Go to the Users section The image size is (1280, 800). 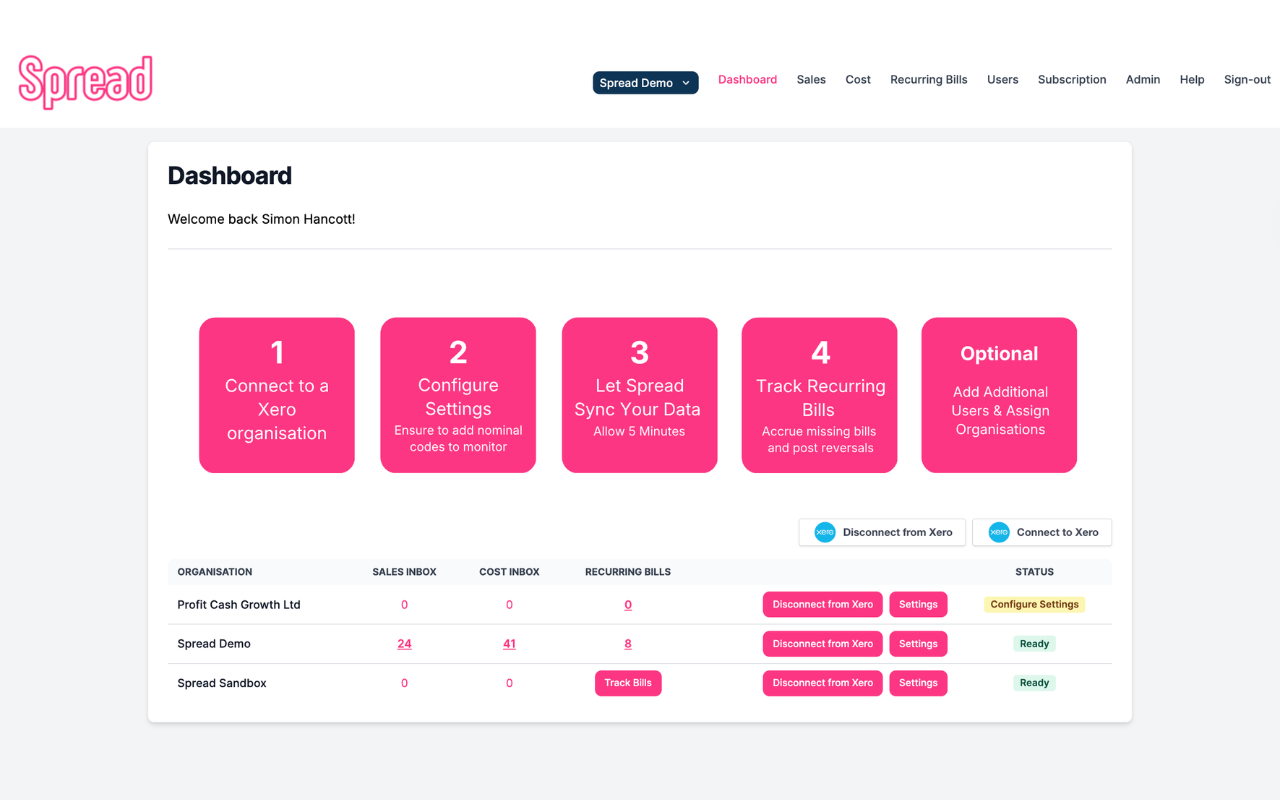click(x=1002, y=79)
